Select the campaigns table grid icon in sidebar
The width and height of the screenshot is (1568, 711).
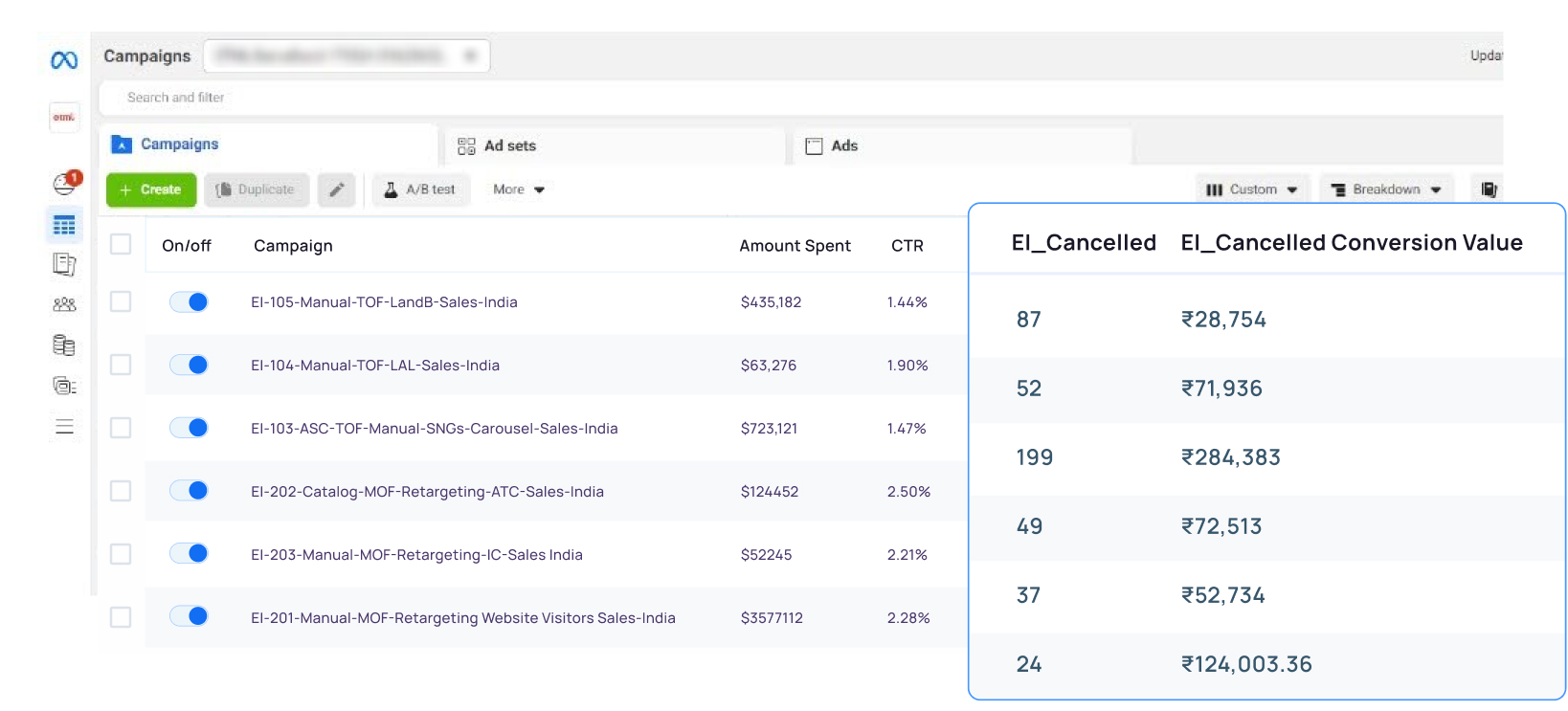[x=64, y=226]
